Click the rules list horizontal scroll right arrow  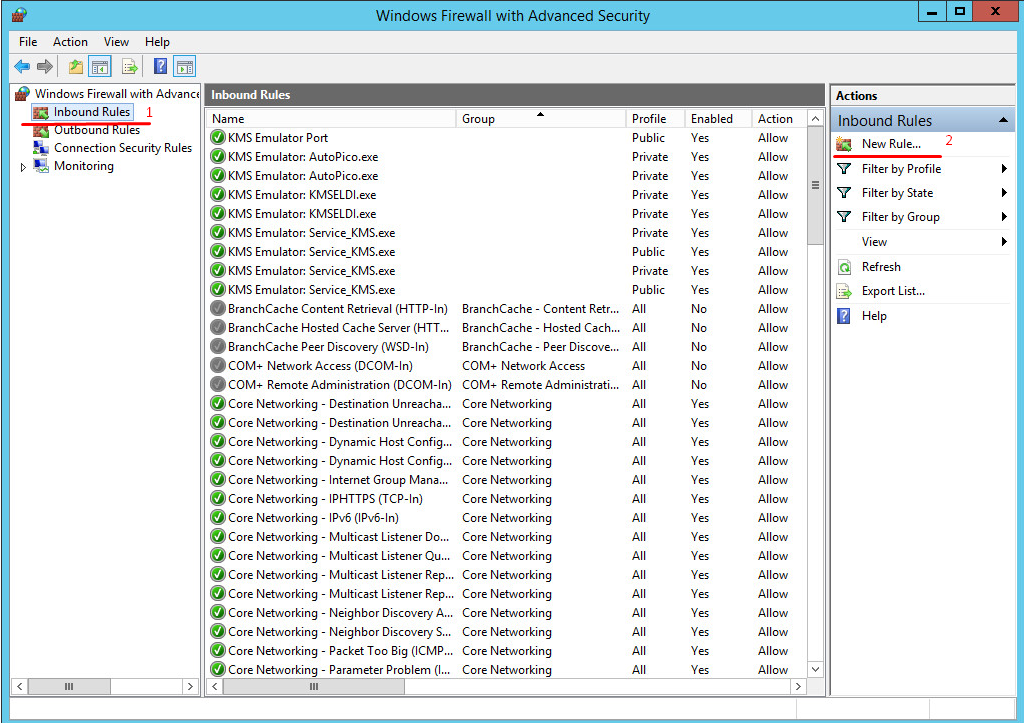pos(798,686)
